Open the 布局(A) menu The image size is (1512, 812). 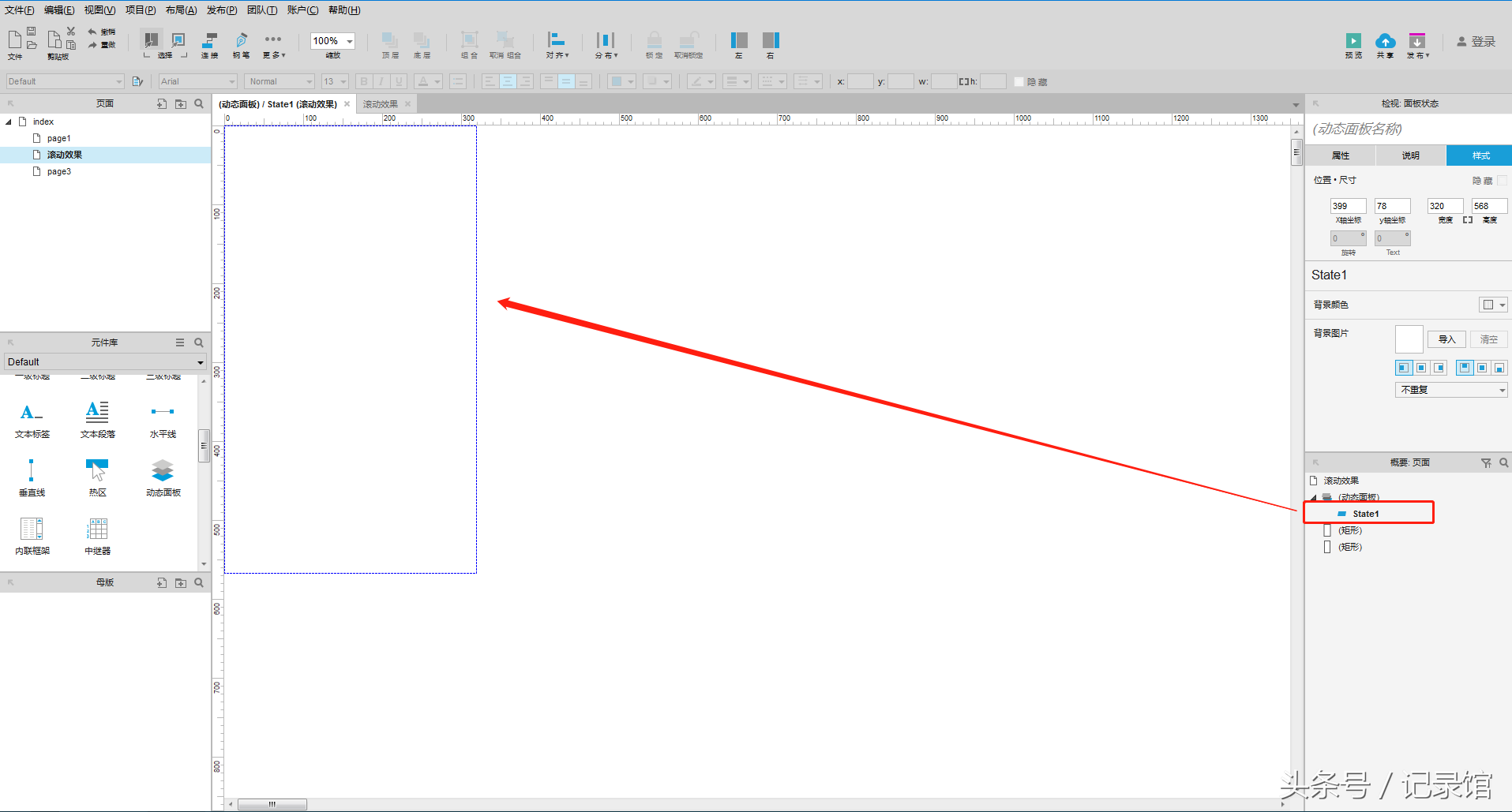point(181,10)
